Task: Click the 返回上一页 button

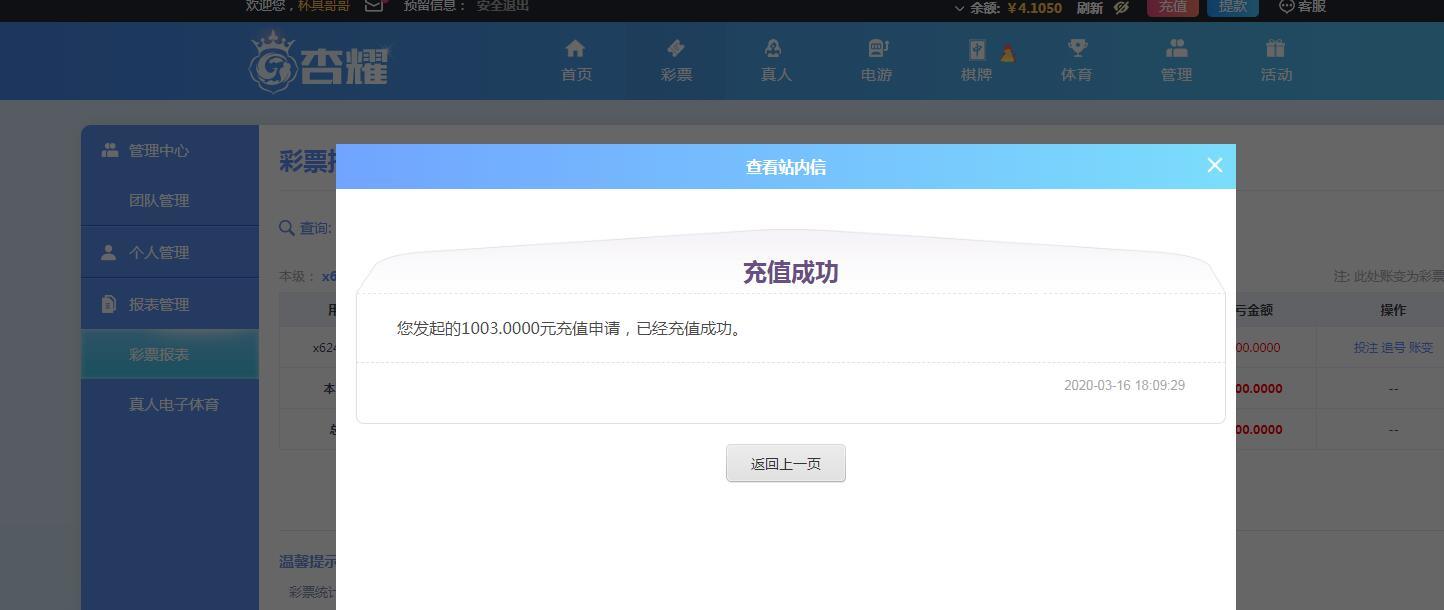Action: (786, 463)
